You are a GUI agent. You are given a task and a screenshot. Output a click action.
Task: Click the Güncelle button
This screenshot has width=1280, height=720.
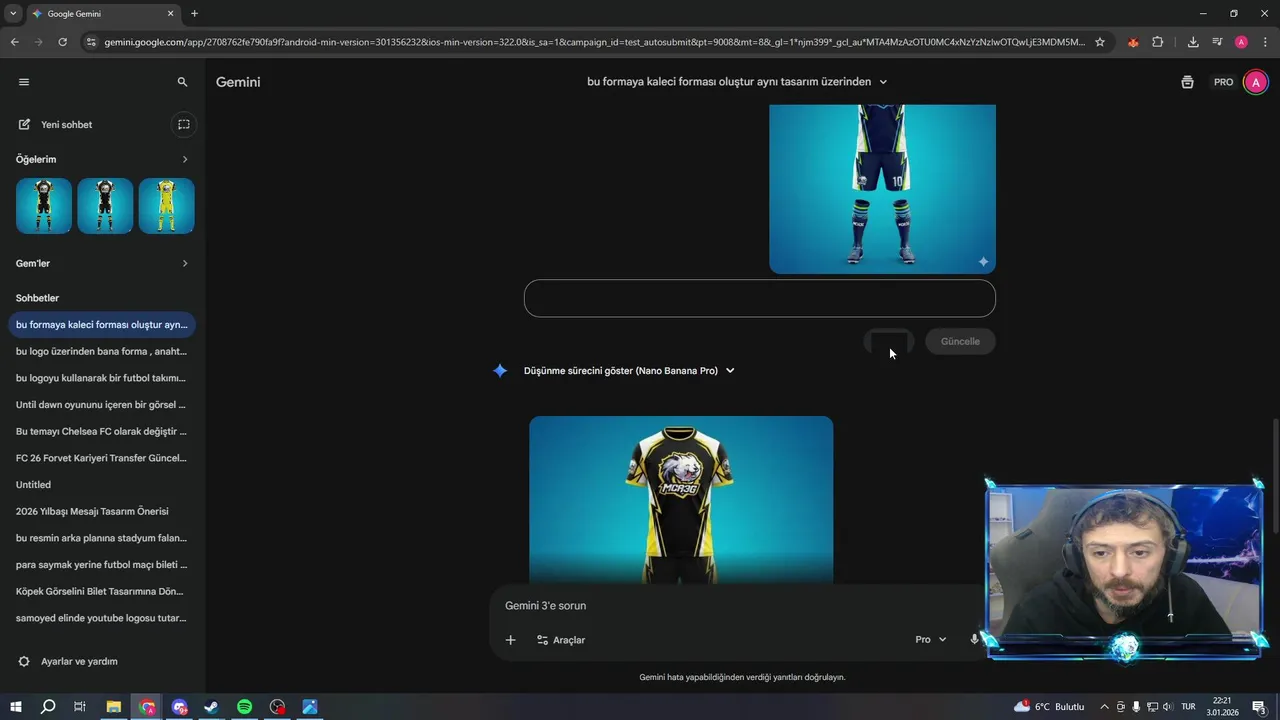[x=960, y=341]
